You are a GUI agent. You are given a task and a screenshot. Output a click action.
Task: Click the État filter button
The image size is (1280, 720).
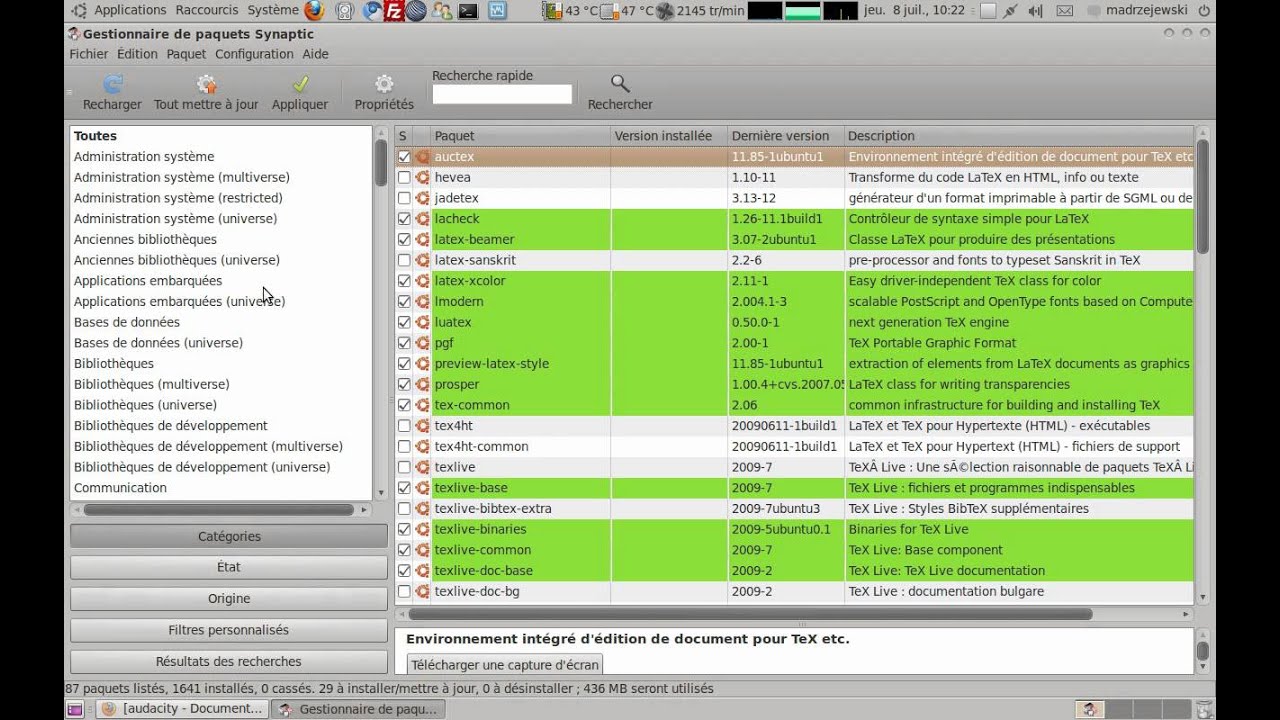229,567
